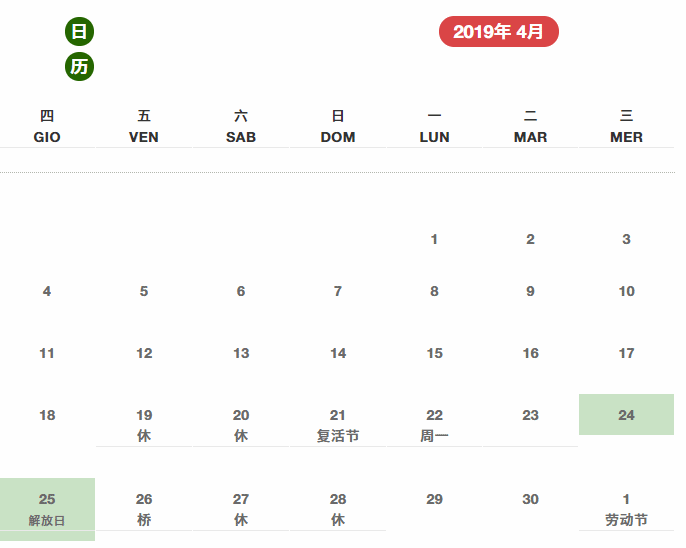Select the GIO 四 column header
The image size is (686, 548).
[47, 126]
